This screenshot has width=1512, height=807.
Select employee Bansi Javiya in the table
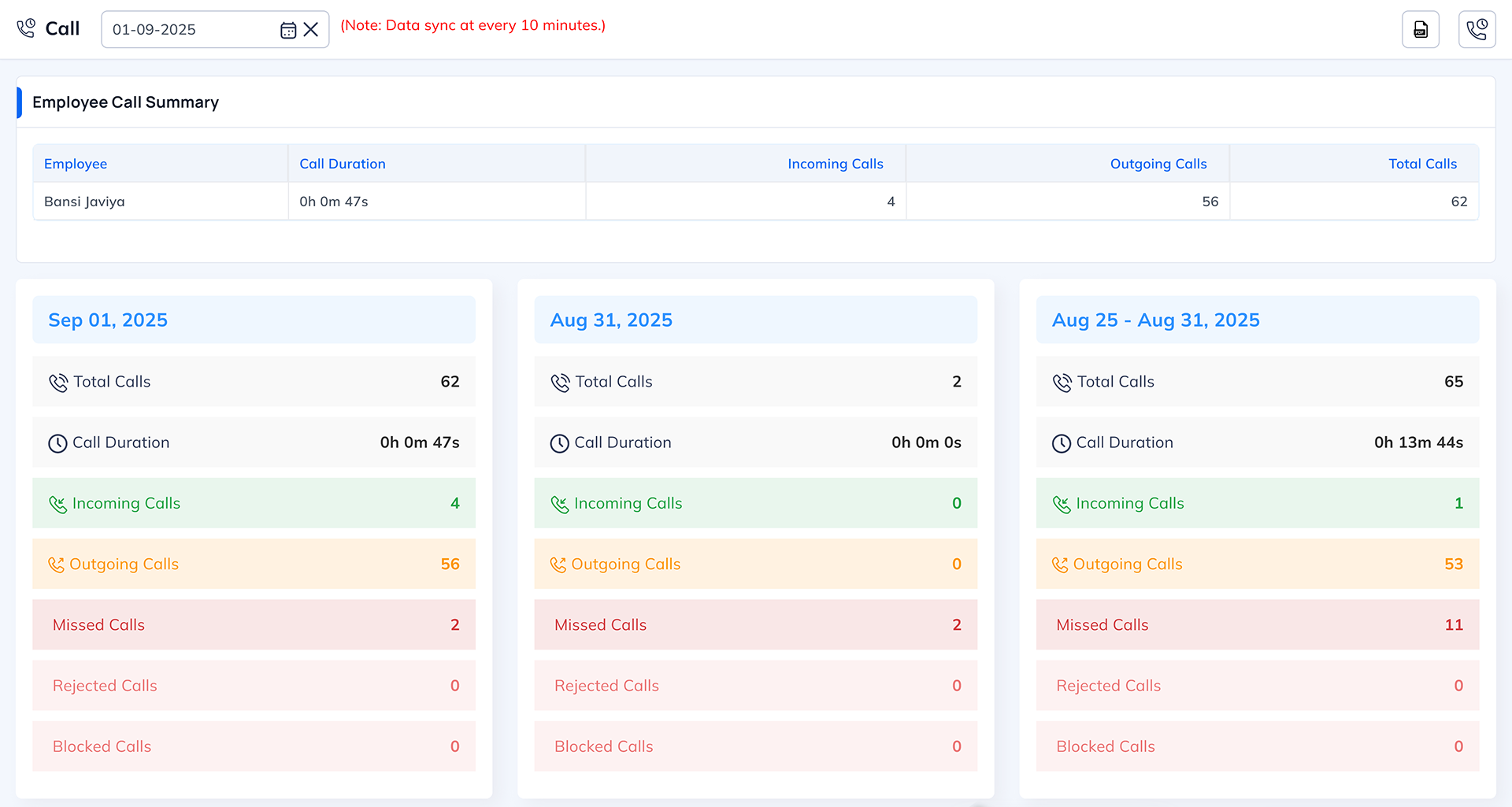tap(84, 202)
